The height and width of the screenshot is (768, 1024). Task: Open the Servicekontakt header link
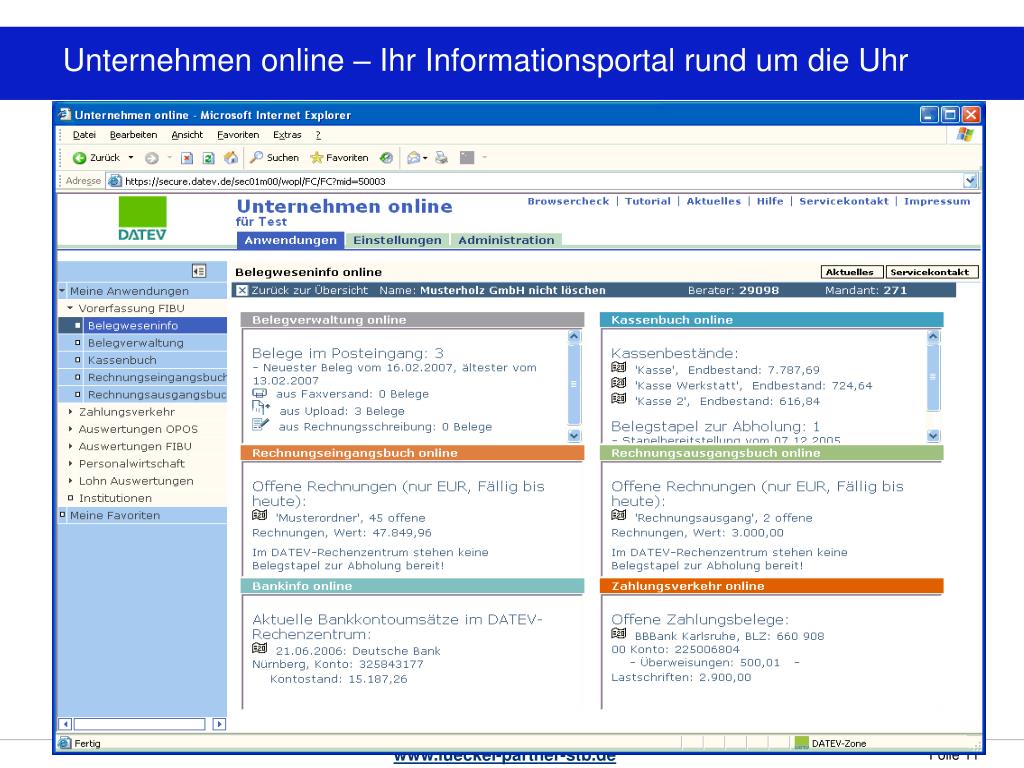tap(844, 201)
